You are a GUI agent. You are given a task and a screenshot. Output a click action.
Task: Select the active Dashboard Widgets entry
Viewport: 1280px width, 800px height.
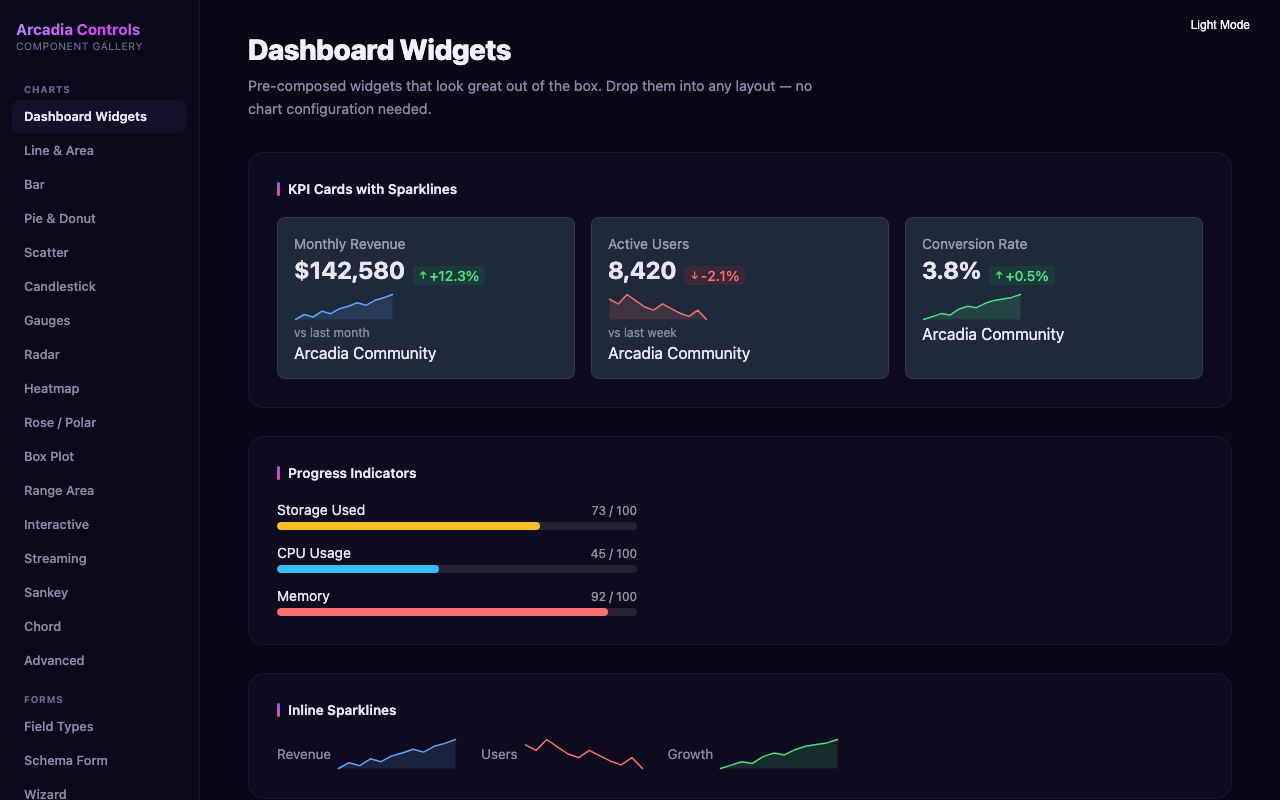(84, 116)
